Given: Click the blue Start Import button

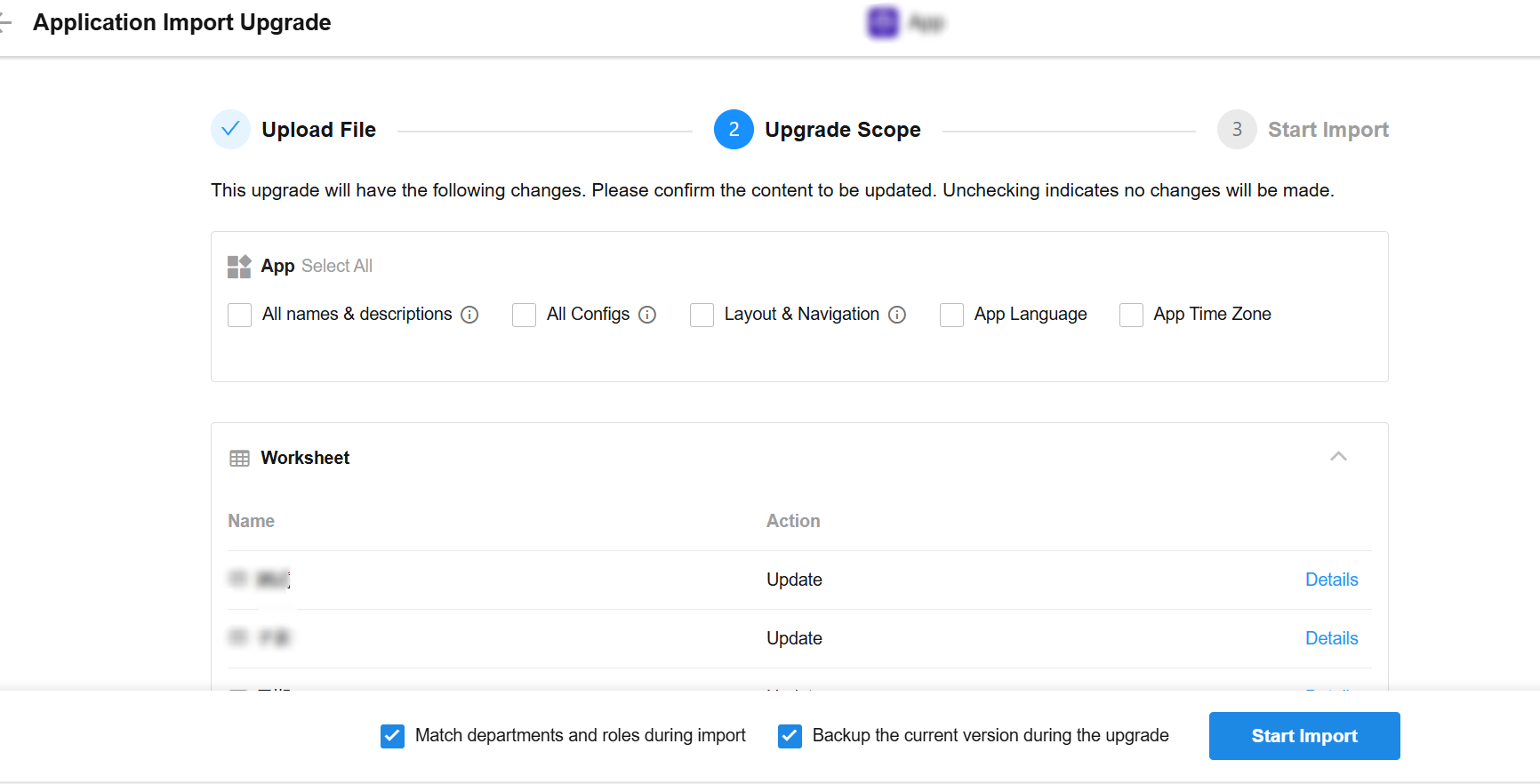Looking at the screenshot, I should point(1304,736).
